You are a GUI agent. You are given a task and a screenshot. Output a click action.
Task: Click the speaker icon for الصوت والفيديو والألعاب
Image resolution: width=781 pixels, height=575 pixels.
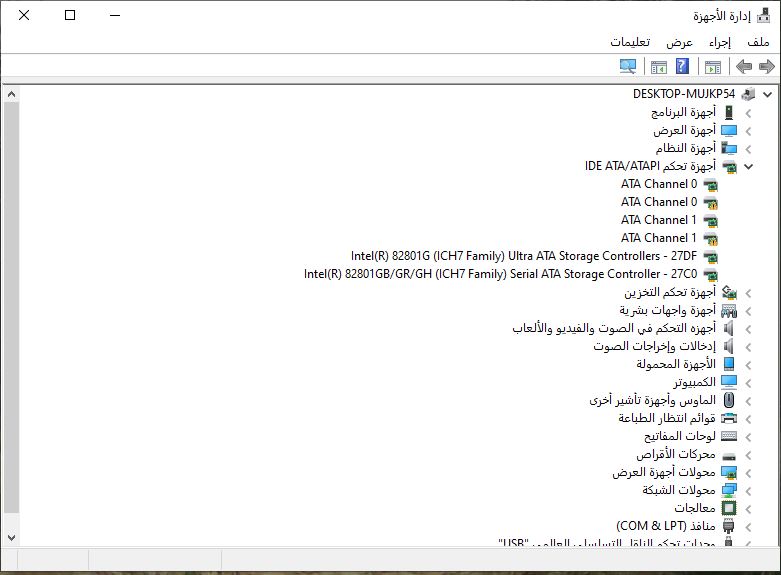(729, 328)
